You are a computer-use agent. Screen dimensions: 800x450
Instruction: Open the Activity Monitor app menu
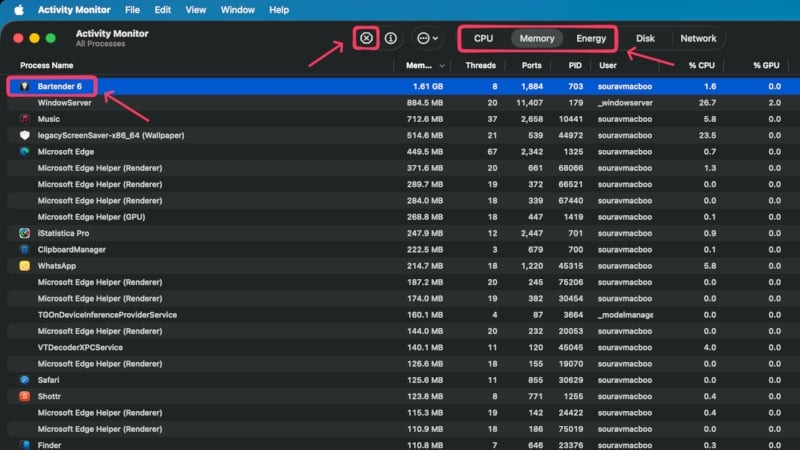(x=74, y=10)
